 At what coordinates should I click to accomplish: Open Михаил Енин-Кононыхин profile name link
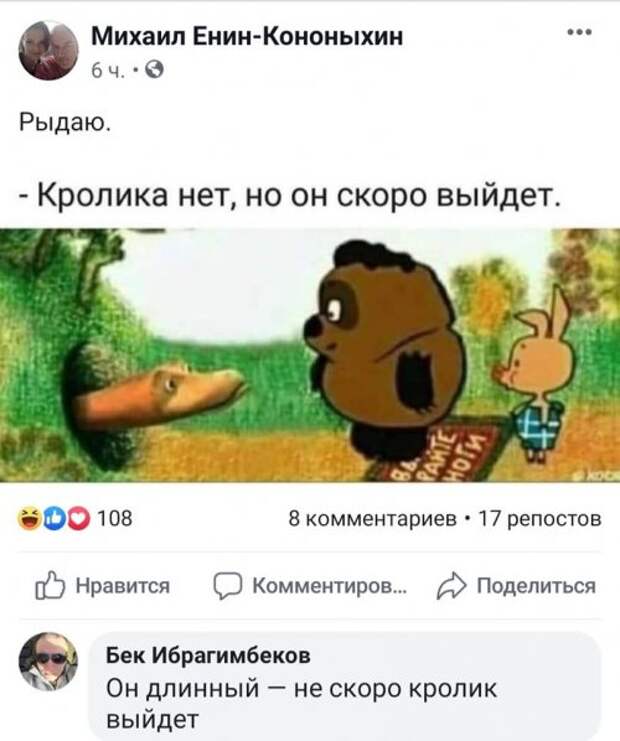pyautogui.click(x=247, y=36)
